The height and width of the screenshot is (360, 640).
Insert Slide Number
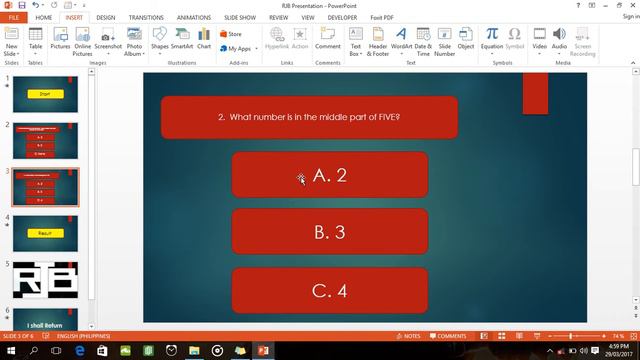coord(444,42)
